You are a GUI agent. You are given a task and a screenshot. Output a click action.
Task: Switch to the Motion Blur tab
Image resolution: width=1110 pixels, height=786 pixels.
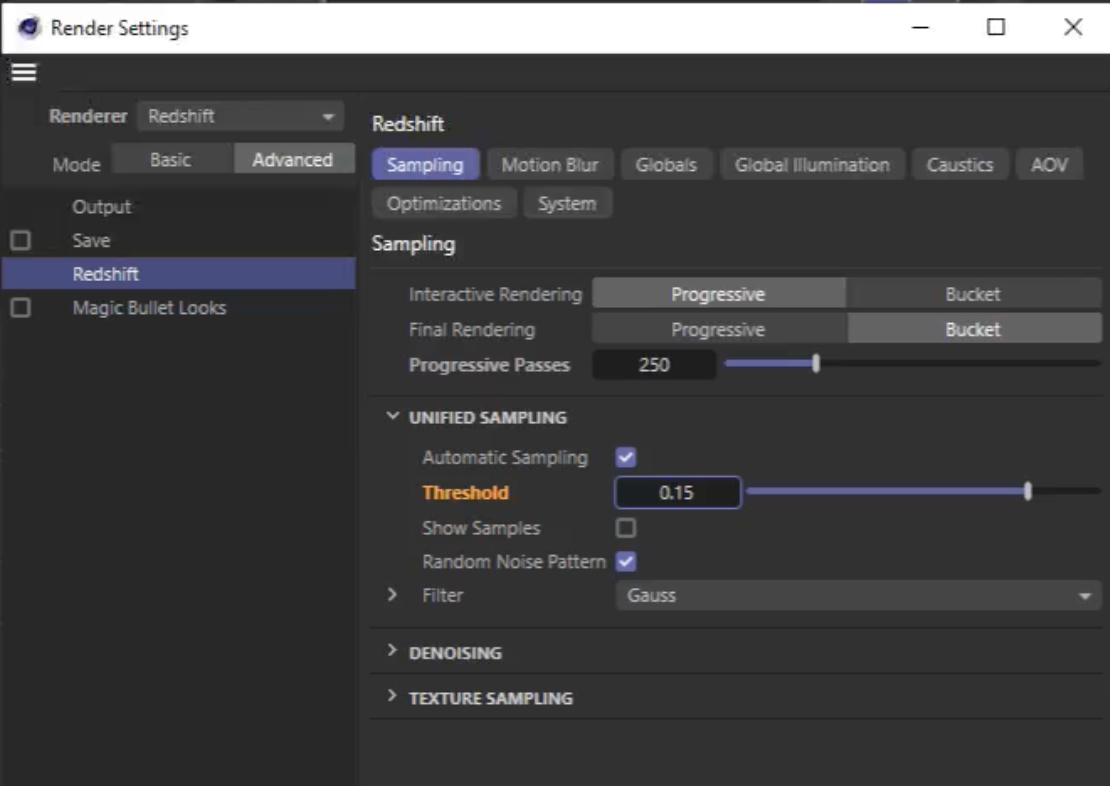[549, 165]
